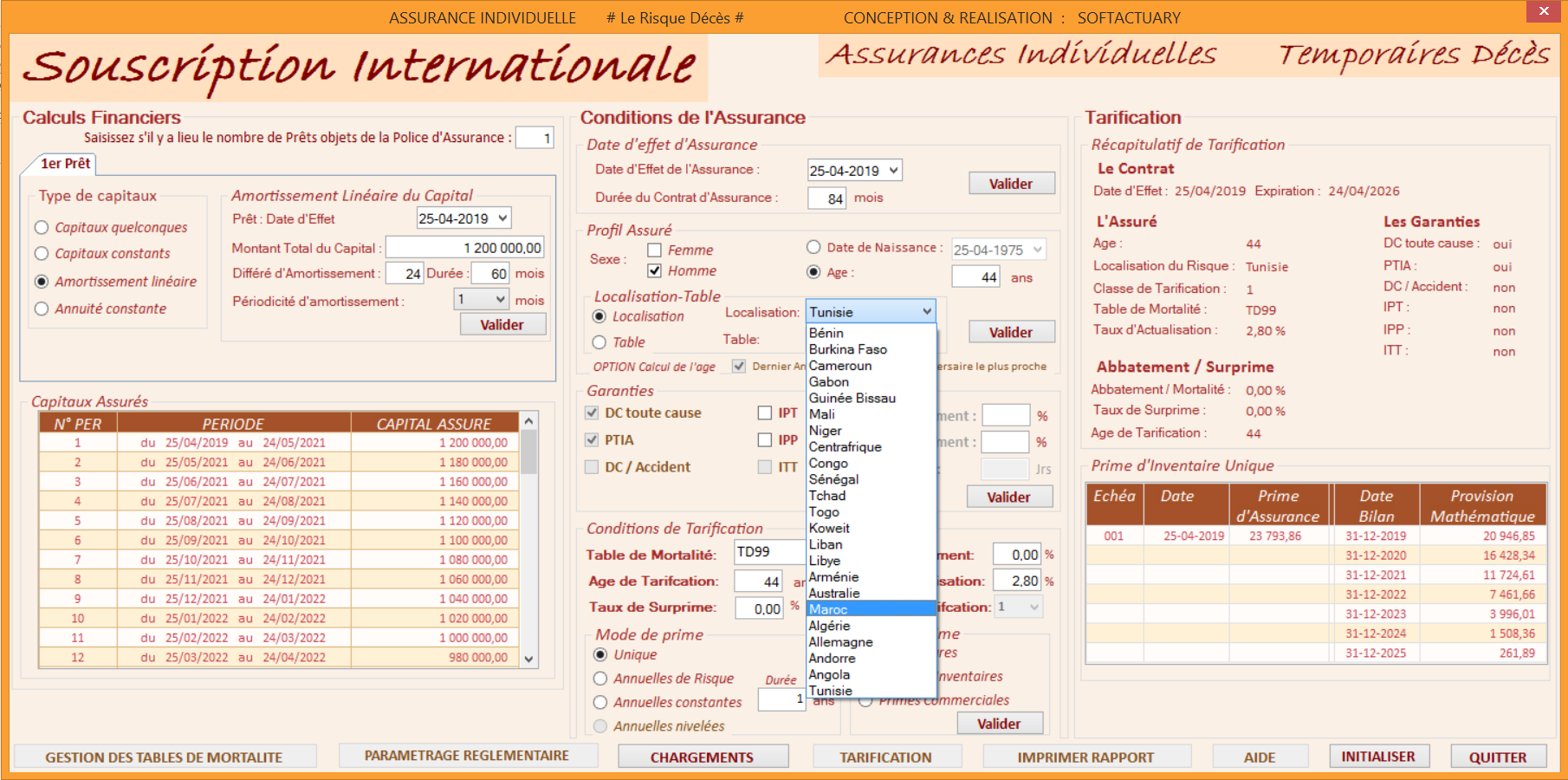The width and height of the screenshot is (1568, 780).
Task: Enable the Femme checkbox
Action: [654, 250]
